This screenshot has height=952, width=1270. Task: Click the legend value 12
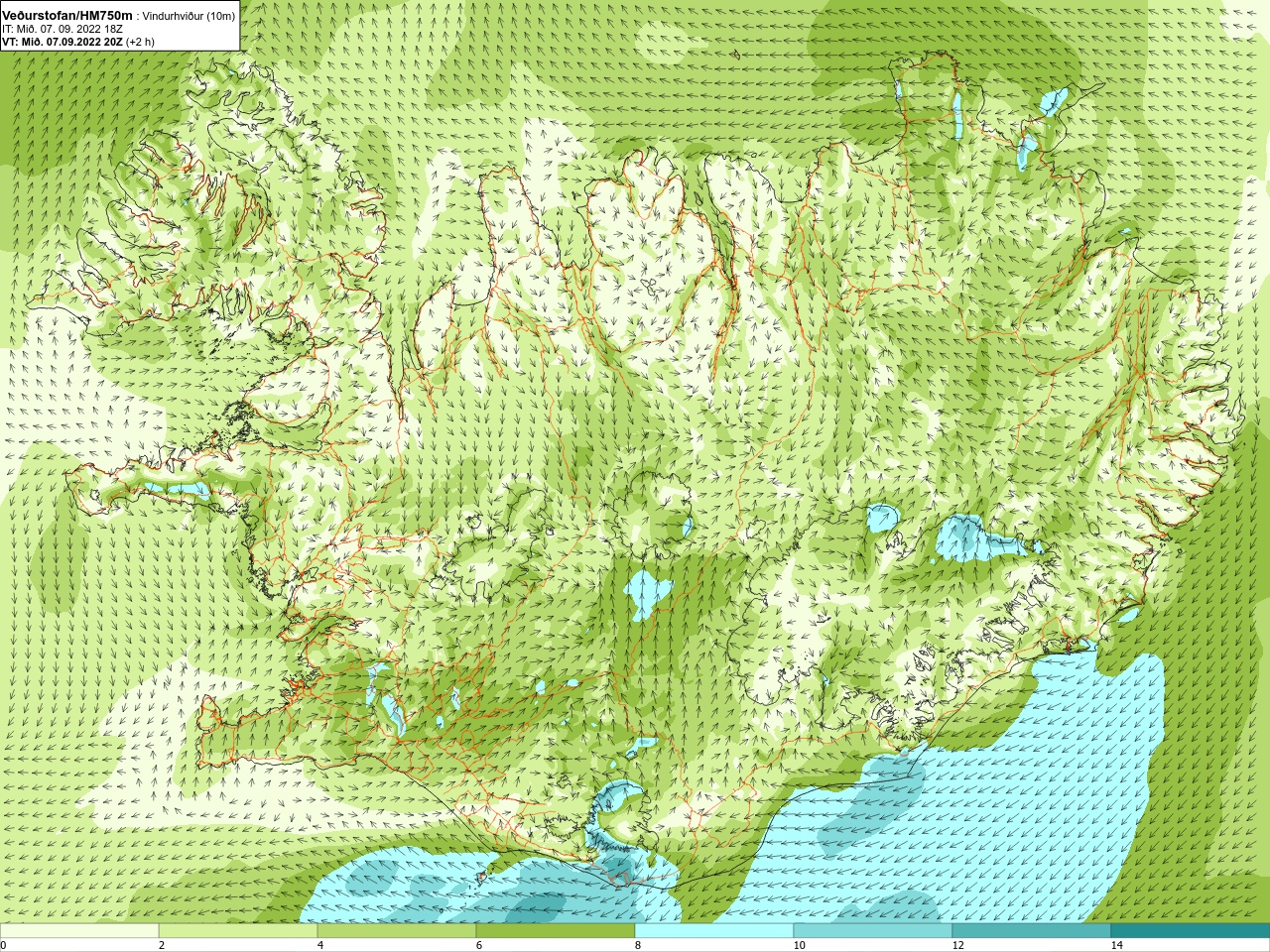tap(958, 945)
